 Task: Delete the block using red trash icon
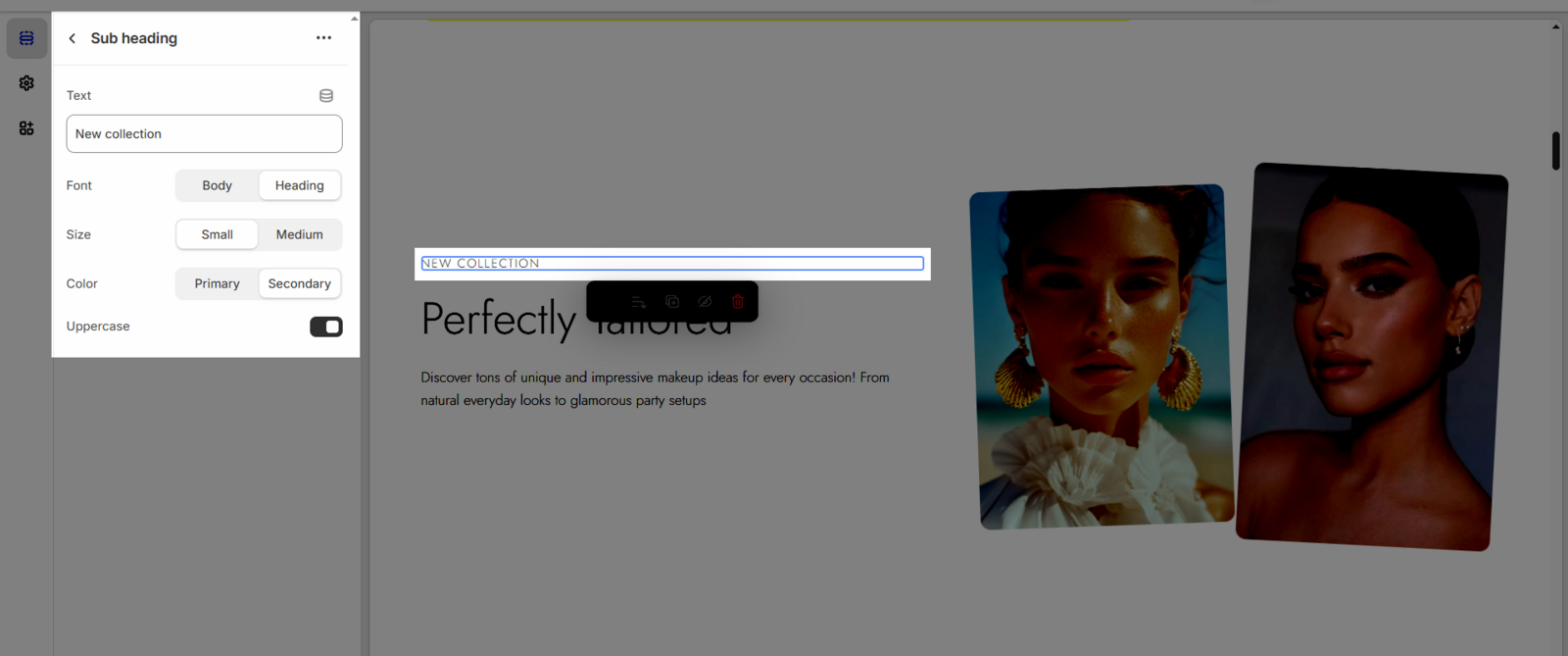(738, 302)
